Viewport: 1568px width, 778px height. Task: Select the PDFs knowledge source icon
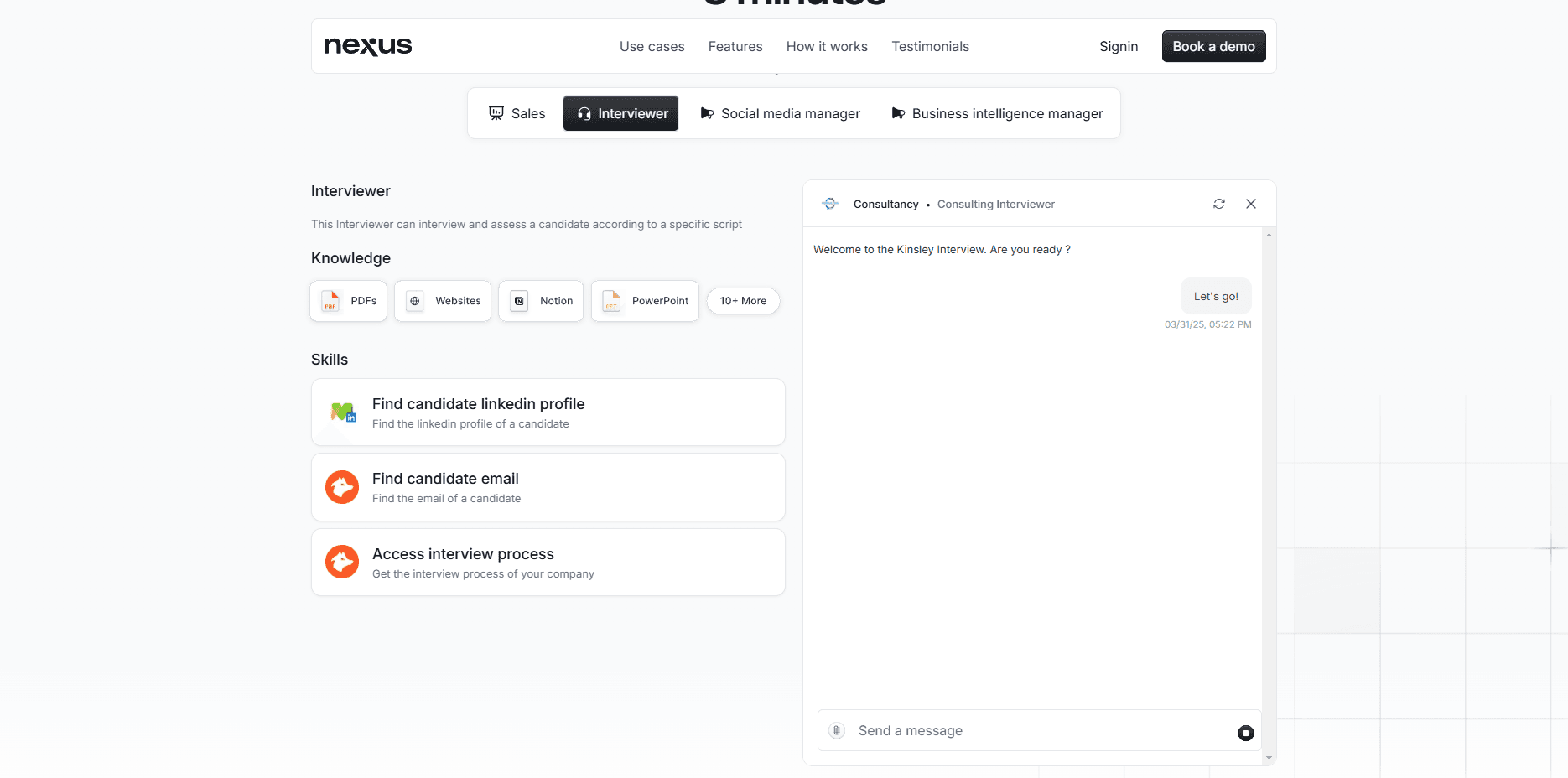330,301
